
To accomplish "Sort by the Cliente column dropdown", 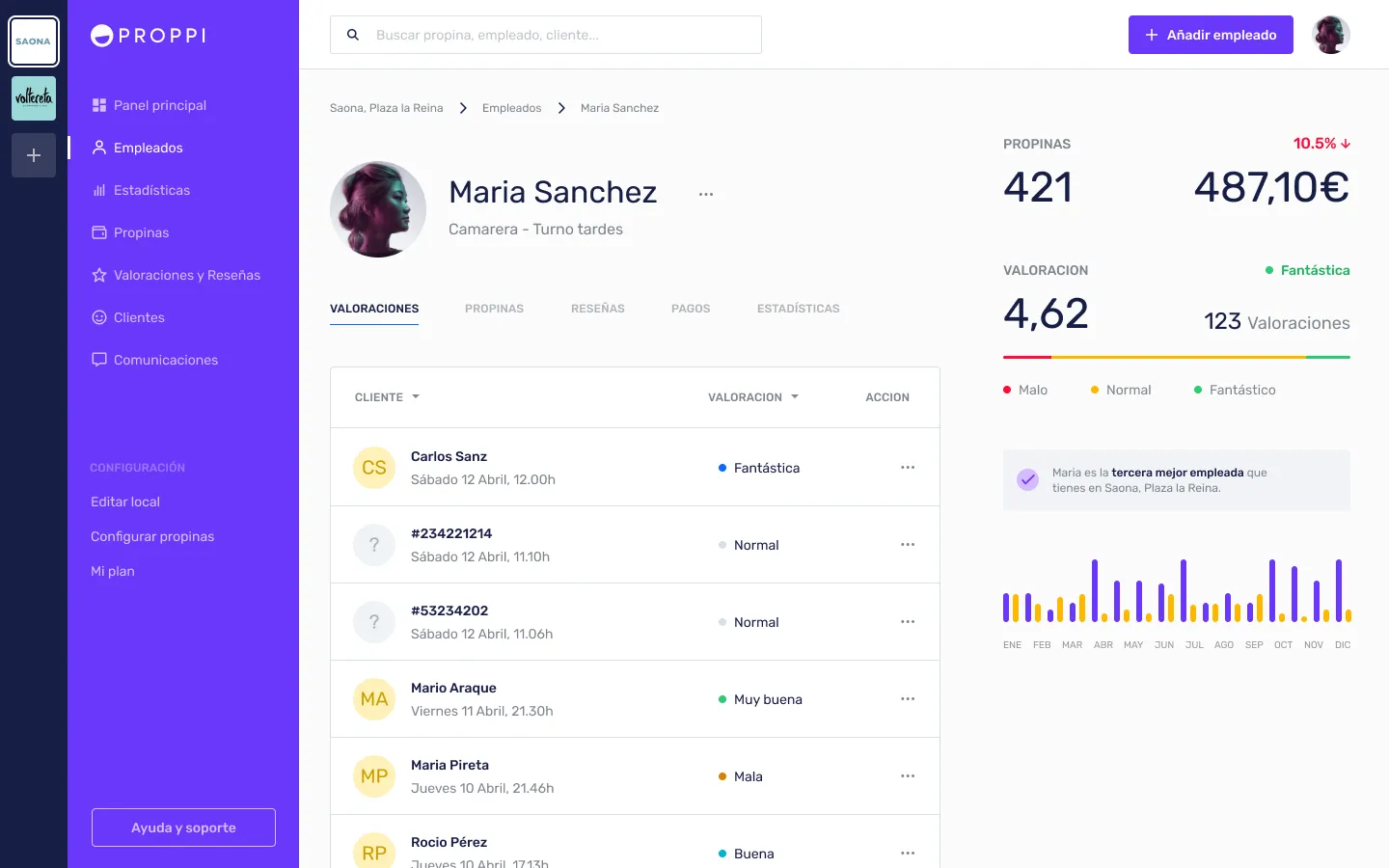I will tap(387, 397).
